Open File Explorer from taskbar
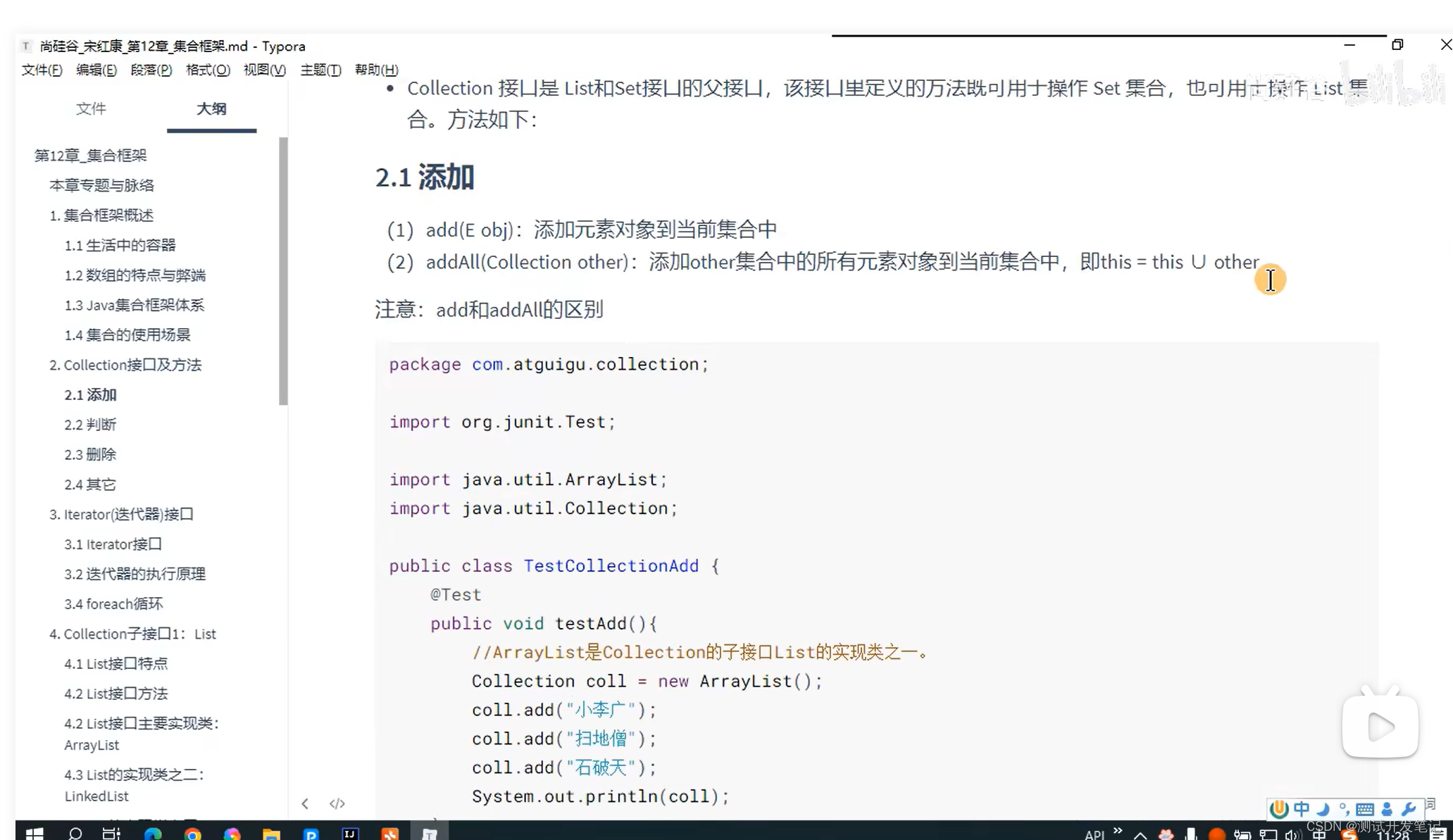Image resolution: width=1453 pixels, height=840 pixels. pyautogui.click(x=271, y=834)
